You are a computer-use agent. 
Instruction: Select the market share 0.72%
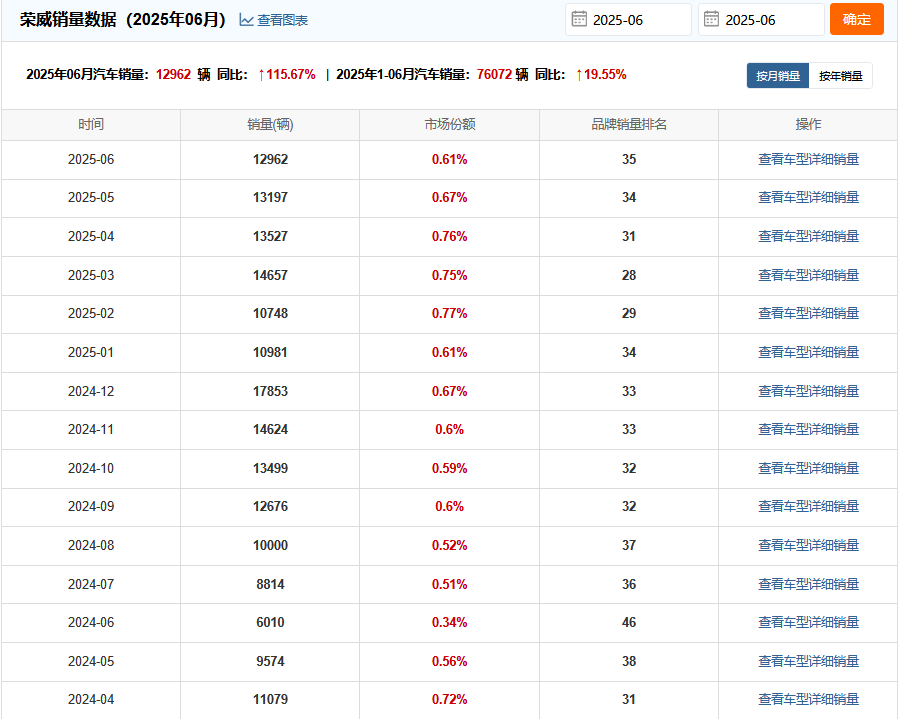(450, 700)
